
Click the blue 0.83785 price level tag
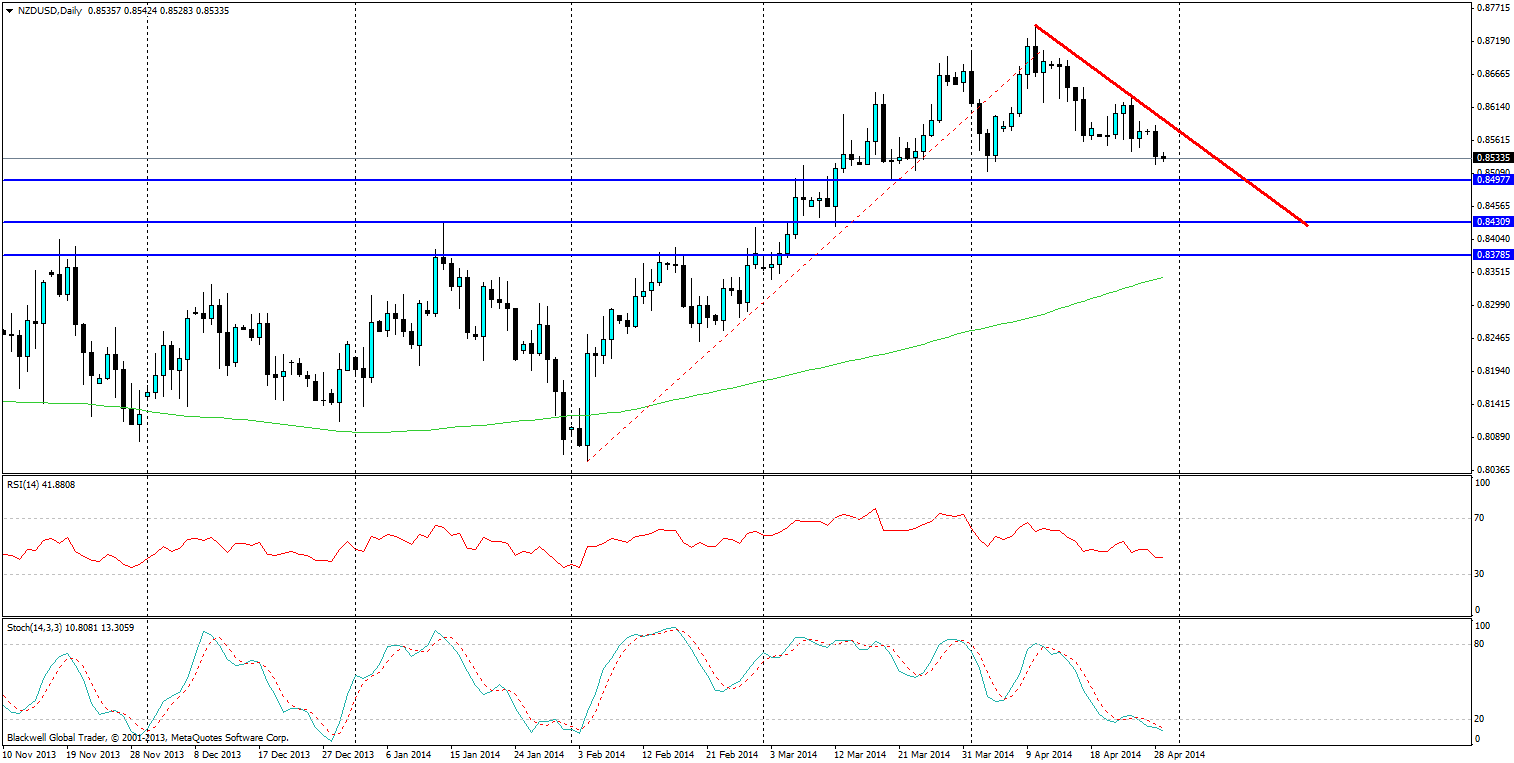pos(1493,255)
